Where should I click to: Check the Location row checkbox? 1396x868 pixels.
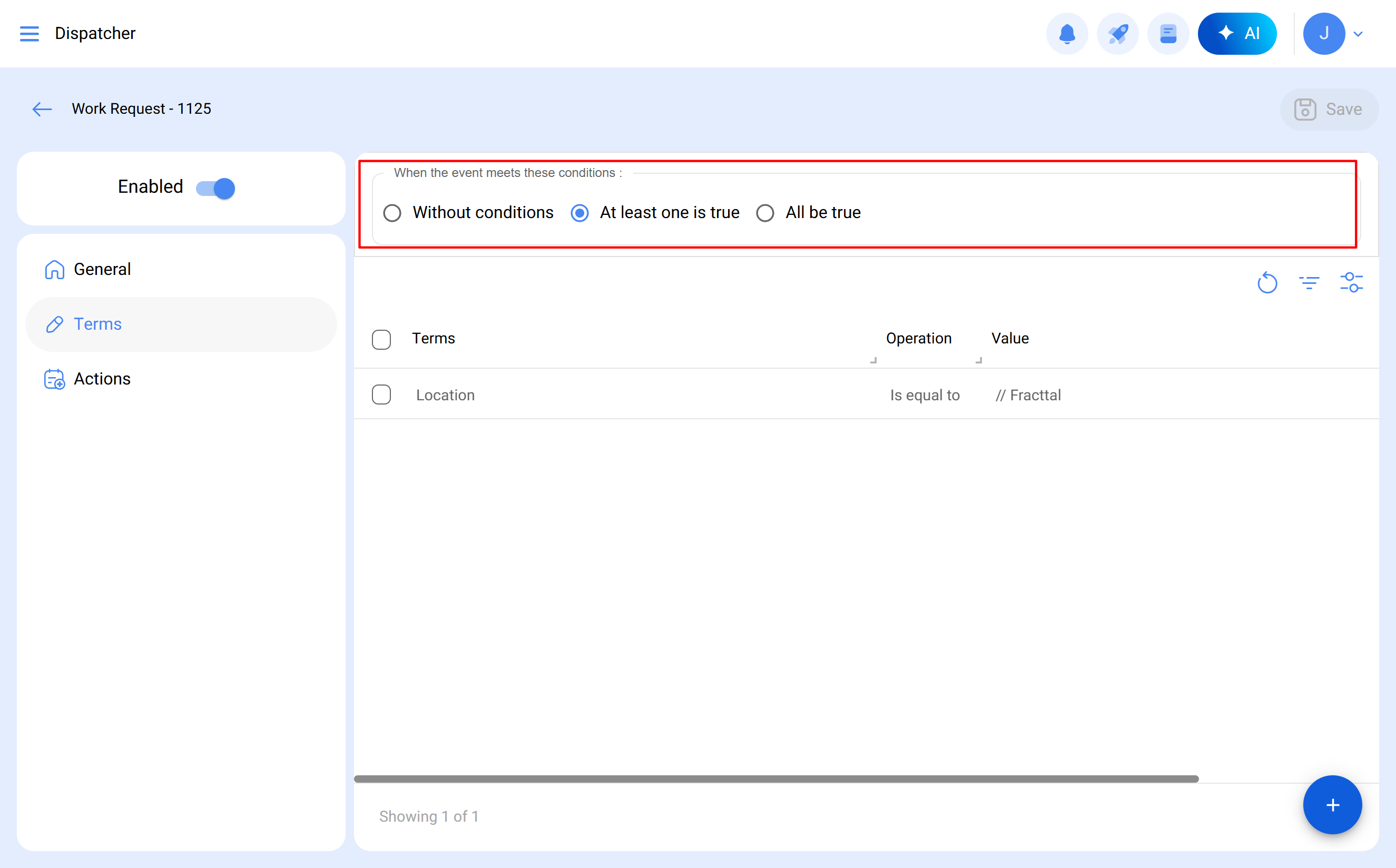coord(381,395)
